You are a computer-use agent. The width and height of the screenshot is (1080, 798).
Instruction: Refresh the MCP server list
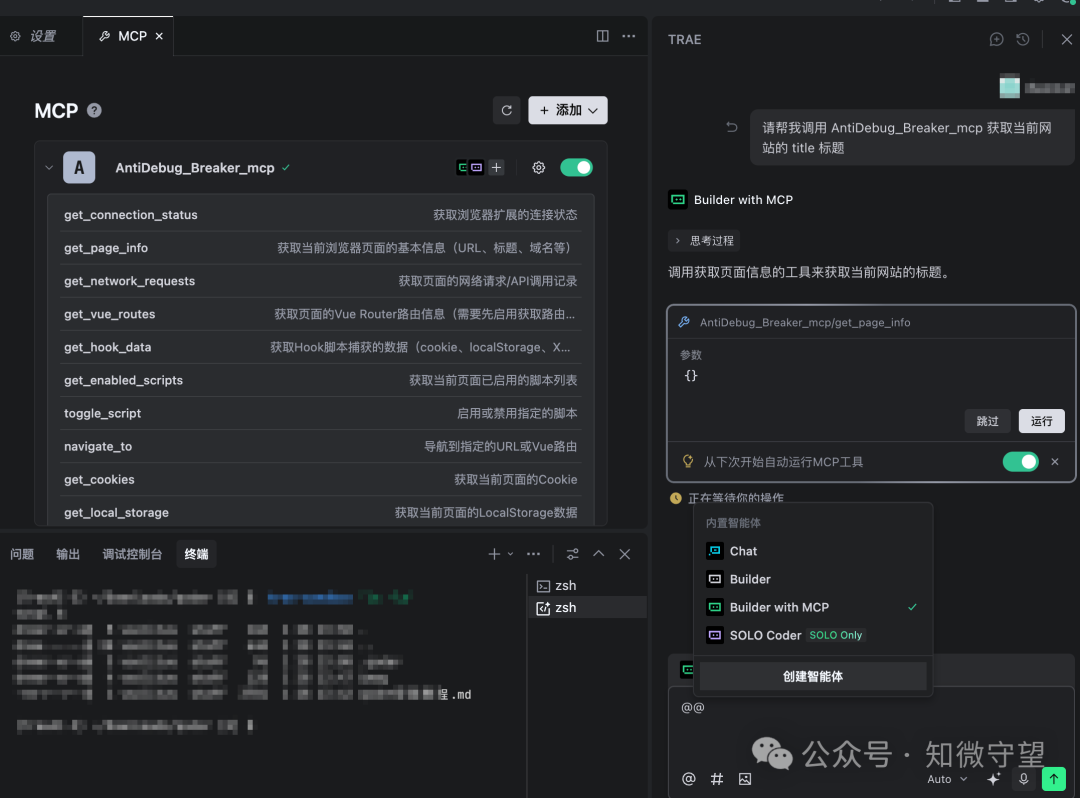point(506,110)
